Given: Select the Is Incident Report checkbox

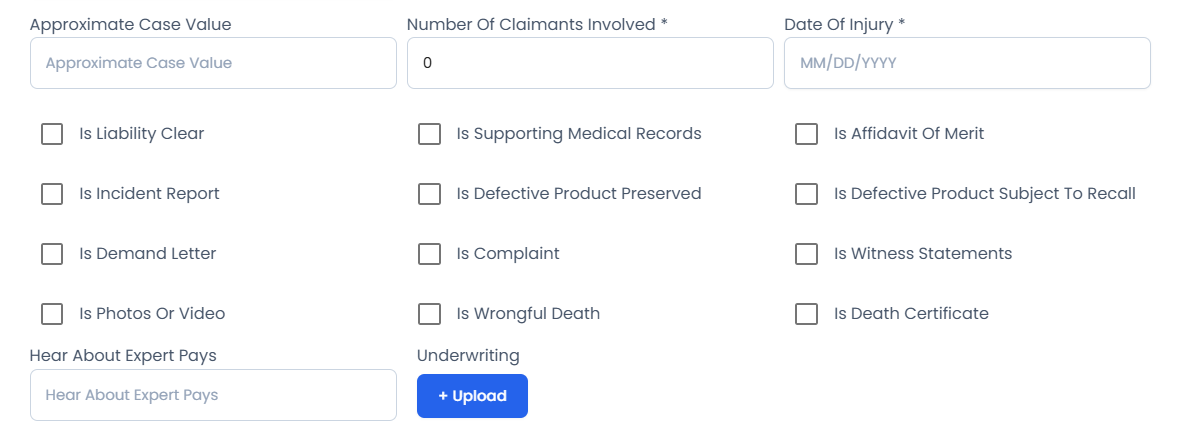Looking at the screenshot, I should (x=52, y=194).
